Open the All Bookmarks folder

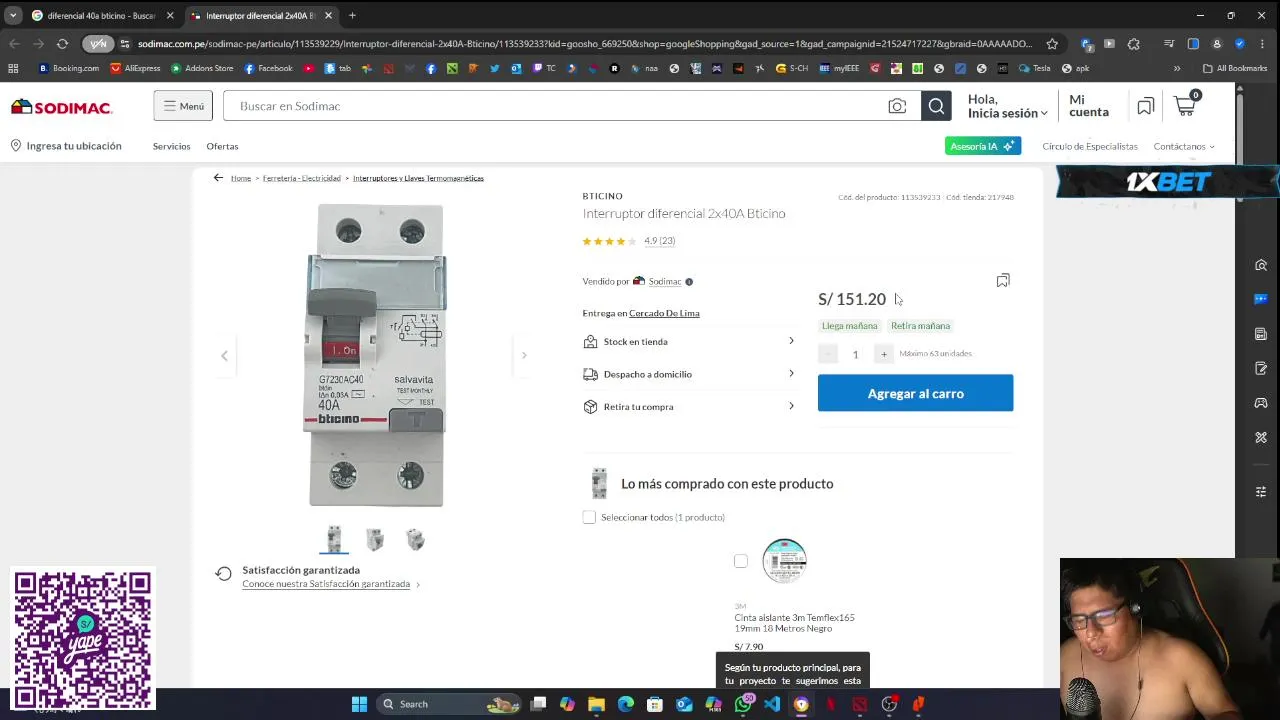[1235, 68]
